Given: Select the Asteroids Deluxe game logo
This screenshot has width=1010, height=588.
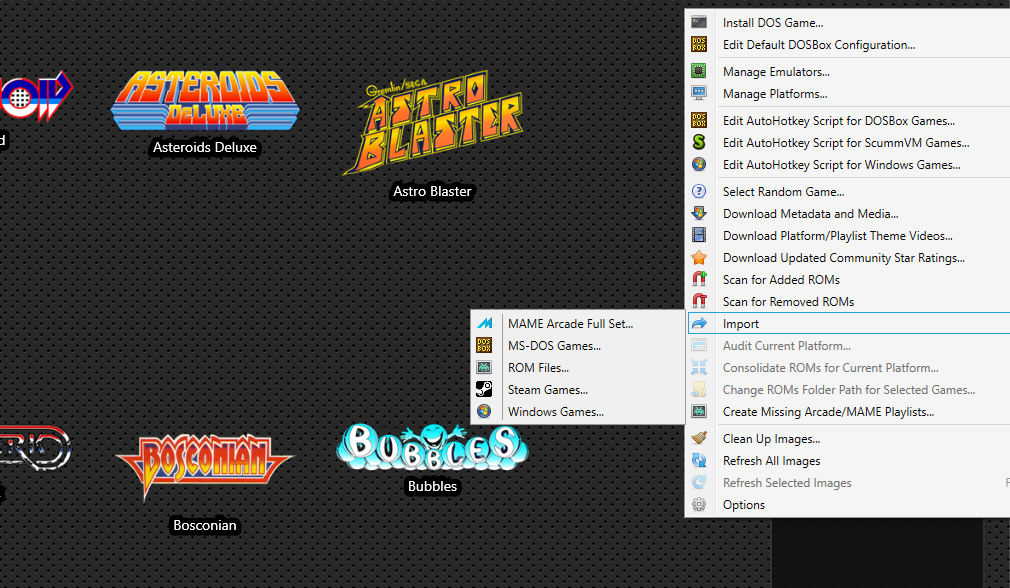Looking at the screenshot, I should click(x=205, y=100).
